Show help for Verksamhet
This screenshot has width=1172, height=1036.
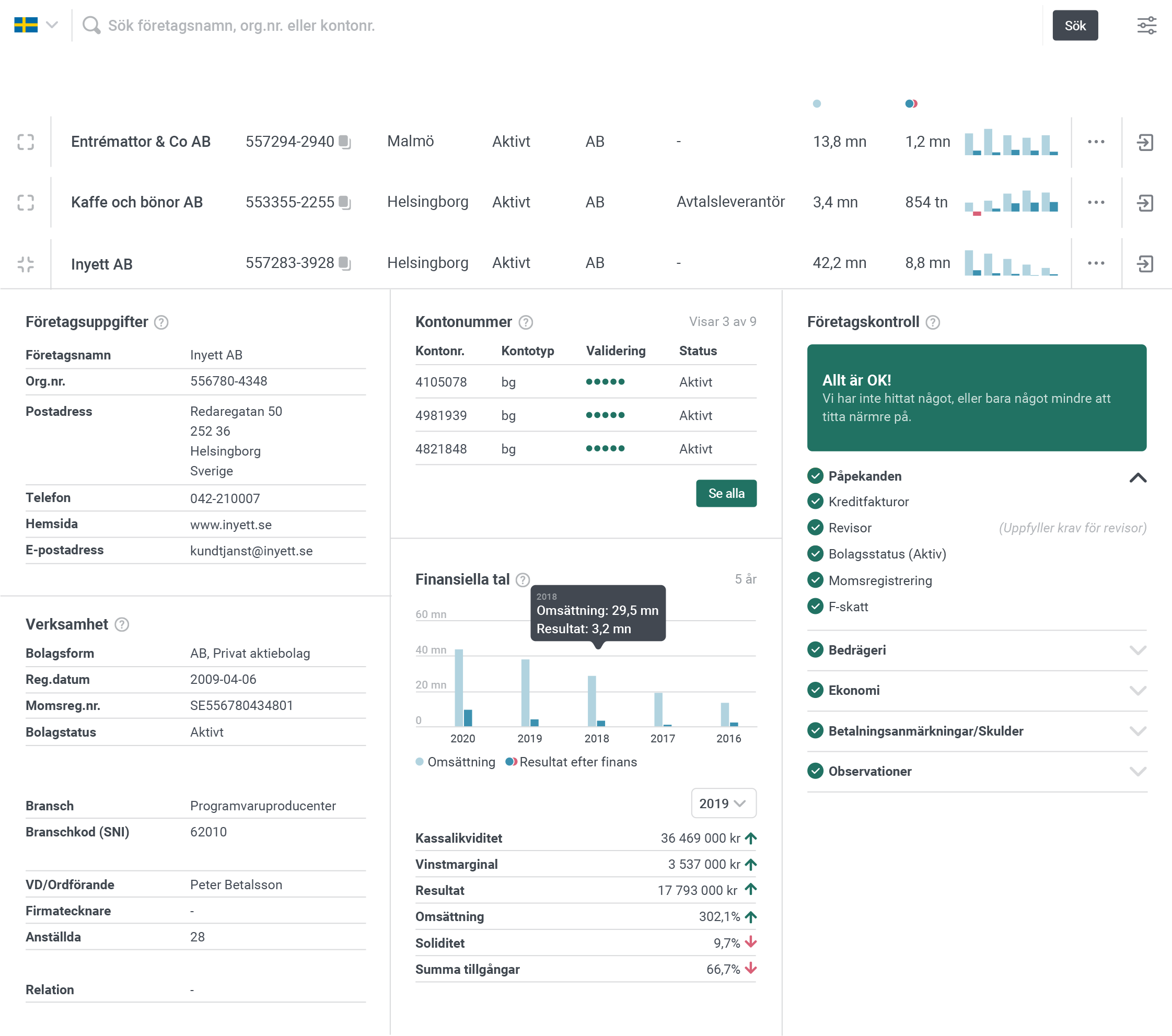(x=122, y=624)
